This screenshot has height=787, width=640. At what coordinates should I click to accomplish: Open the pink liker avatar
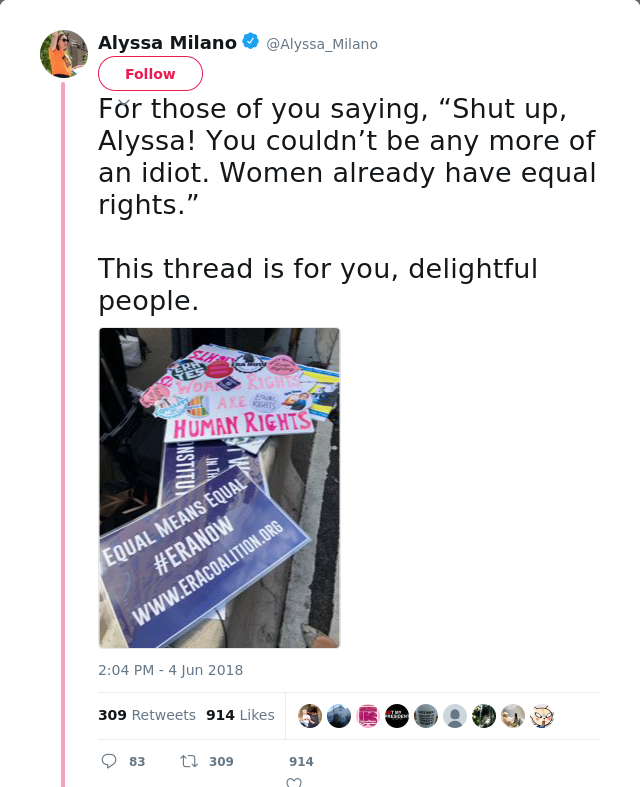pos(368,716)
